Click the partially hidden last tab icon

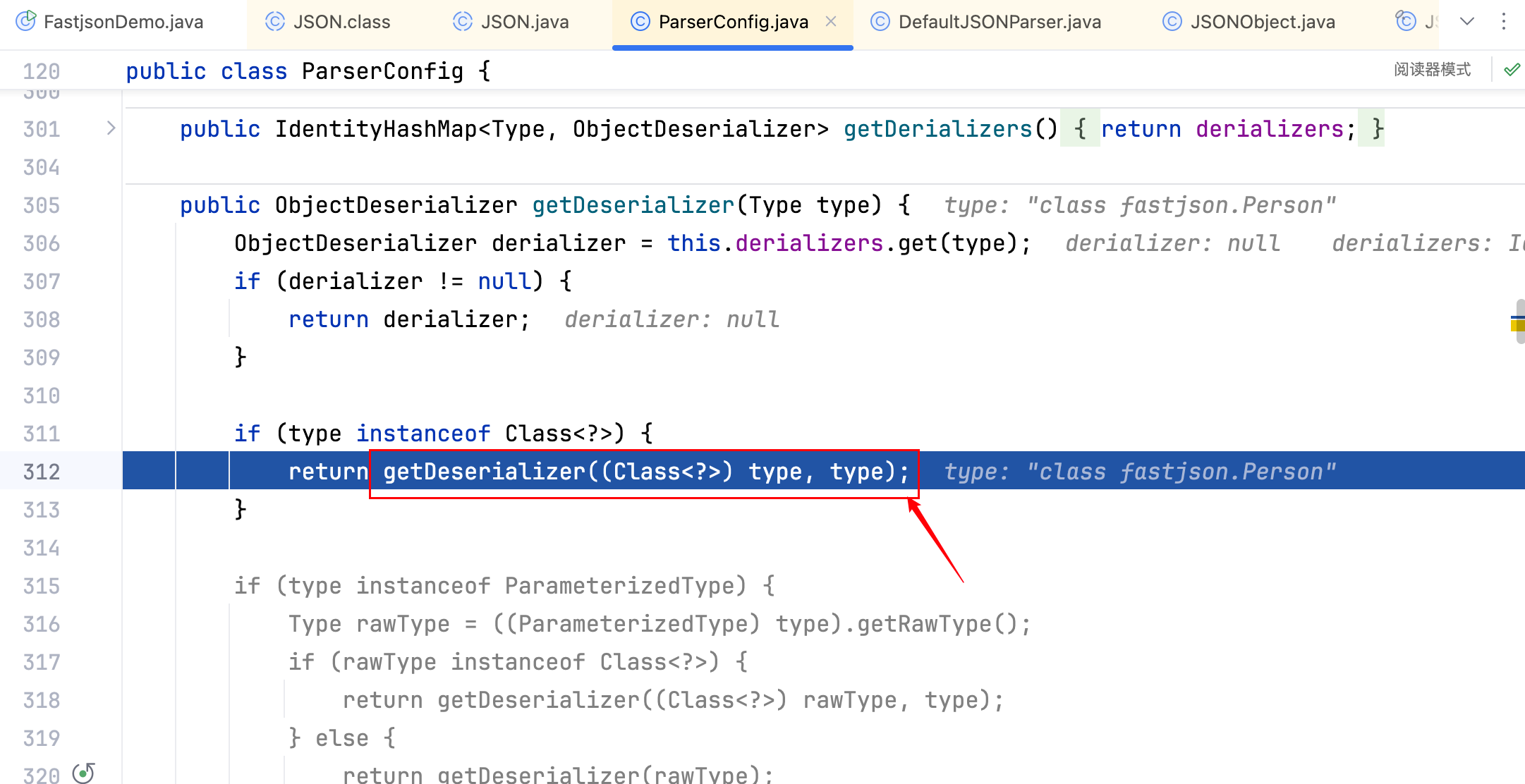point(1406,22)
